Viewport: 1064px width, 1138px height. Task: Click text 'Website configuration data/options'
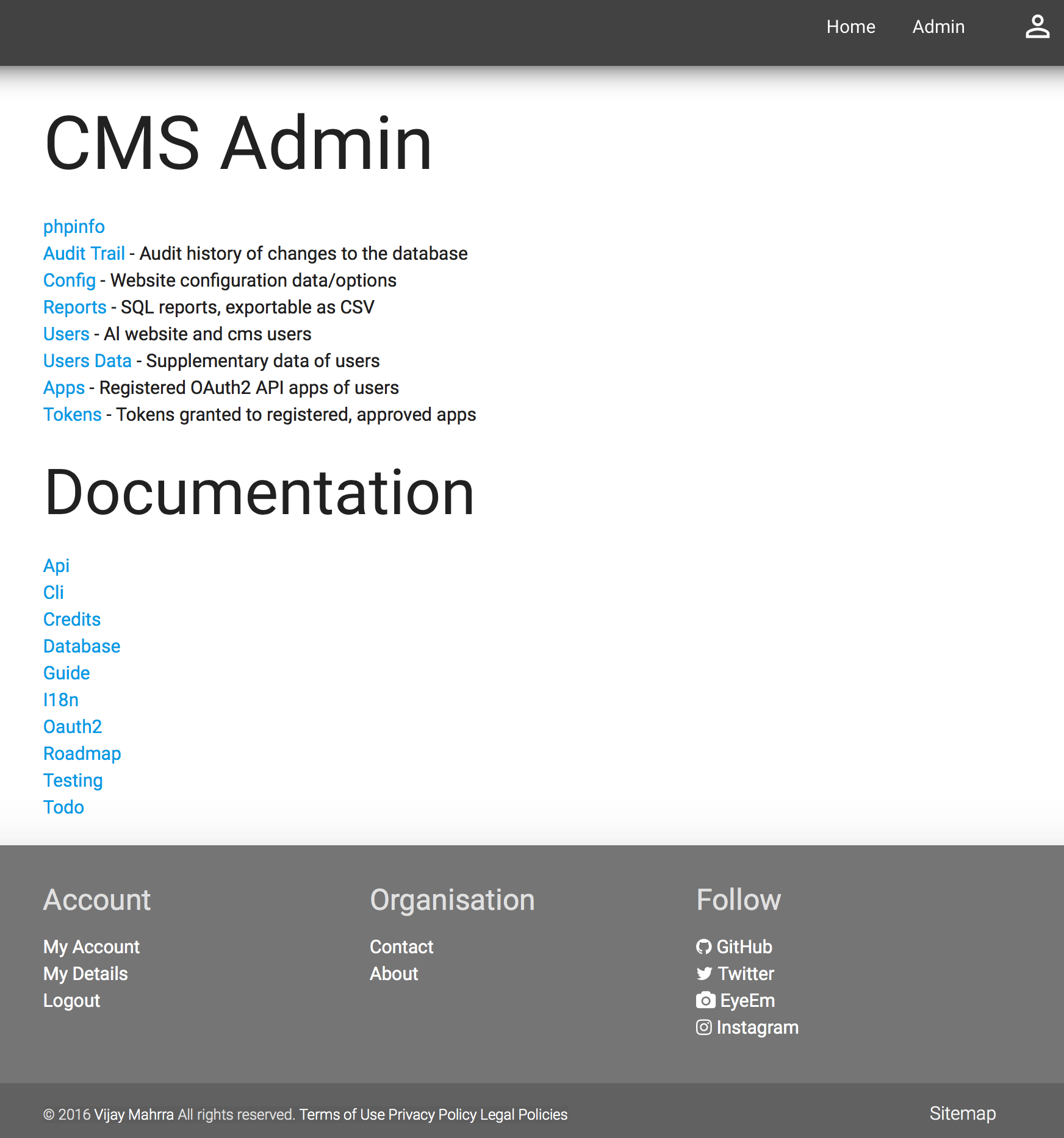(x=253, y=280)
